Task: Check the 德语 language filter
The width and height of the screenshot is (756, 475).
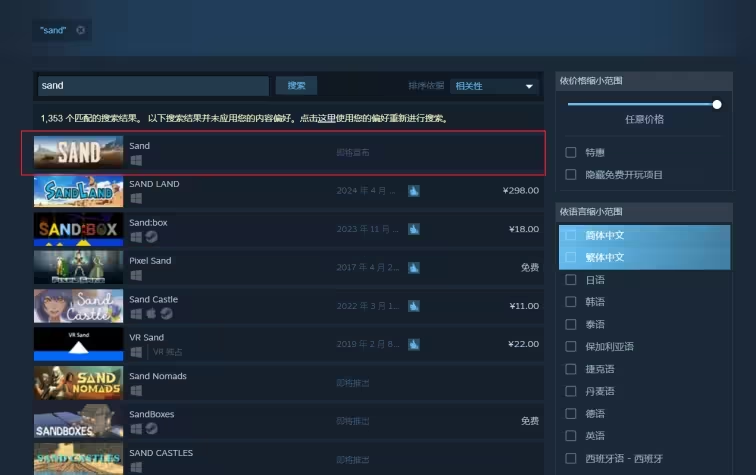Action: pyautogui.click(x=571, y=413)
